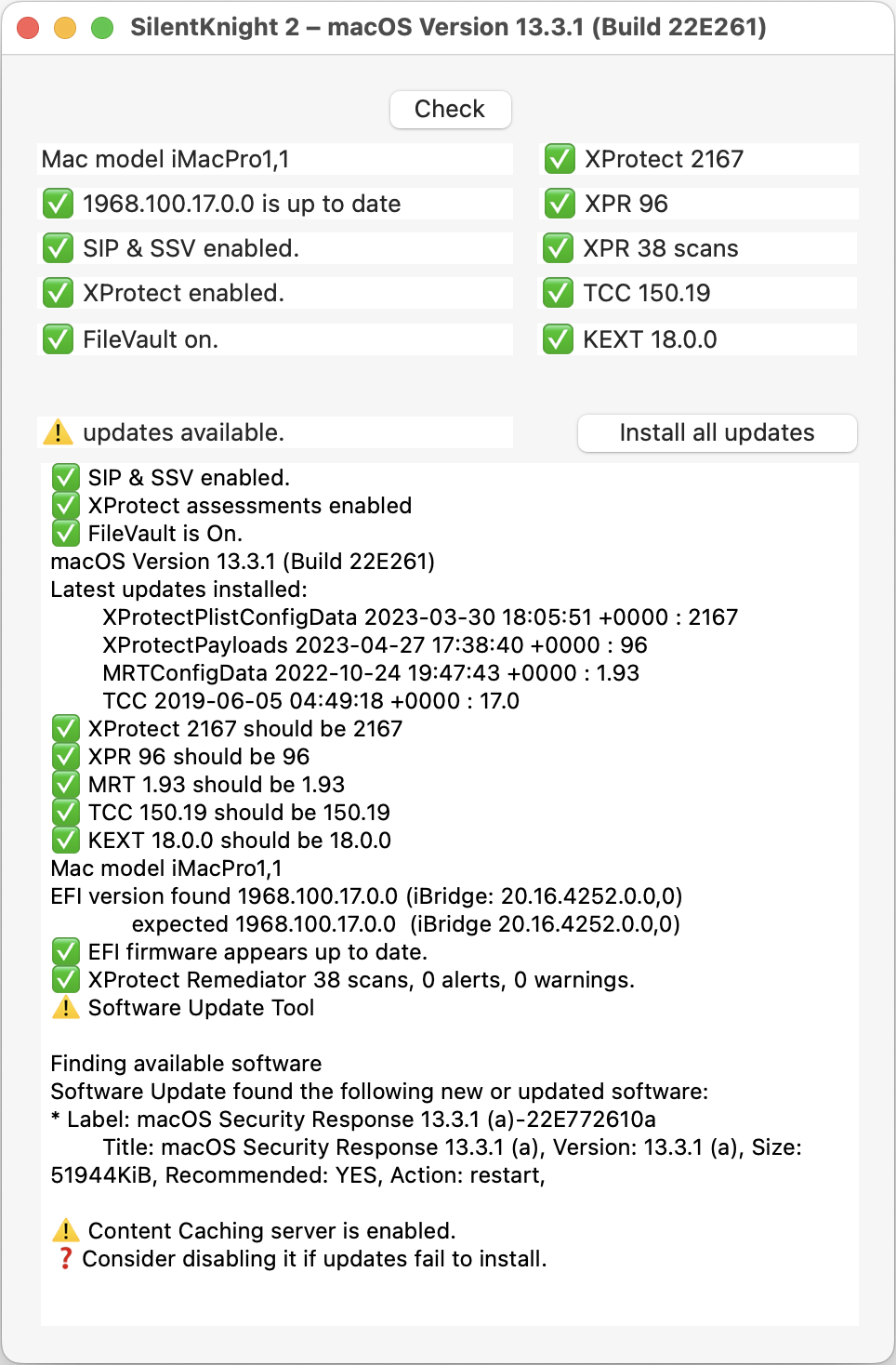Click checkmark icon next to TCC 150.19
The height and width of the screenshot is (1365, 896).
pyautogui.click(x=559, y=293)
